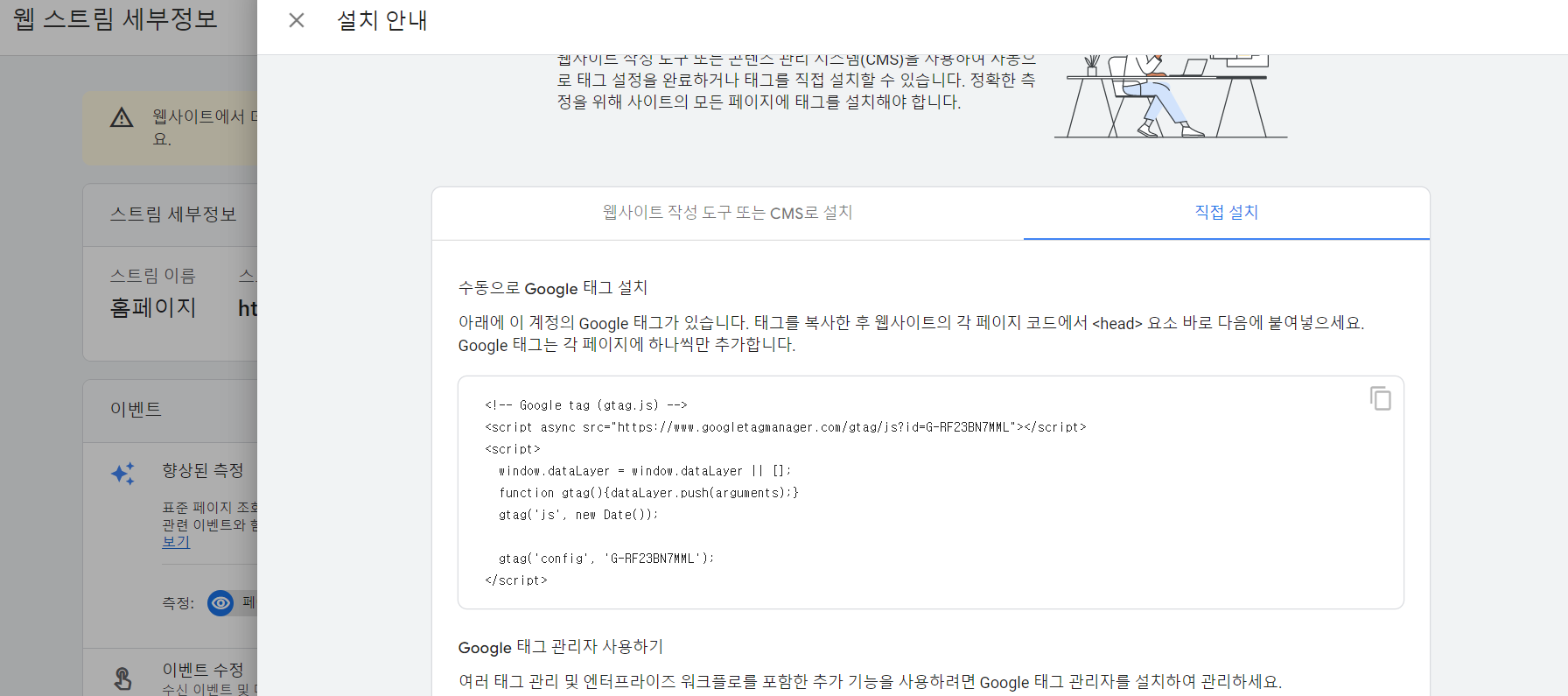This screenshot has width=1568, height=696.
Task: Click the 이벤트 수정 touch icon
Action: tap(123, 678)
